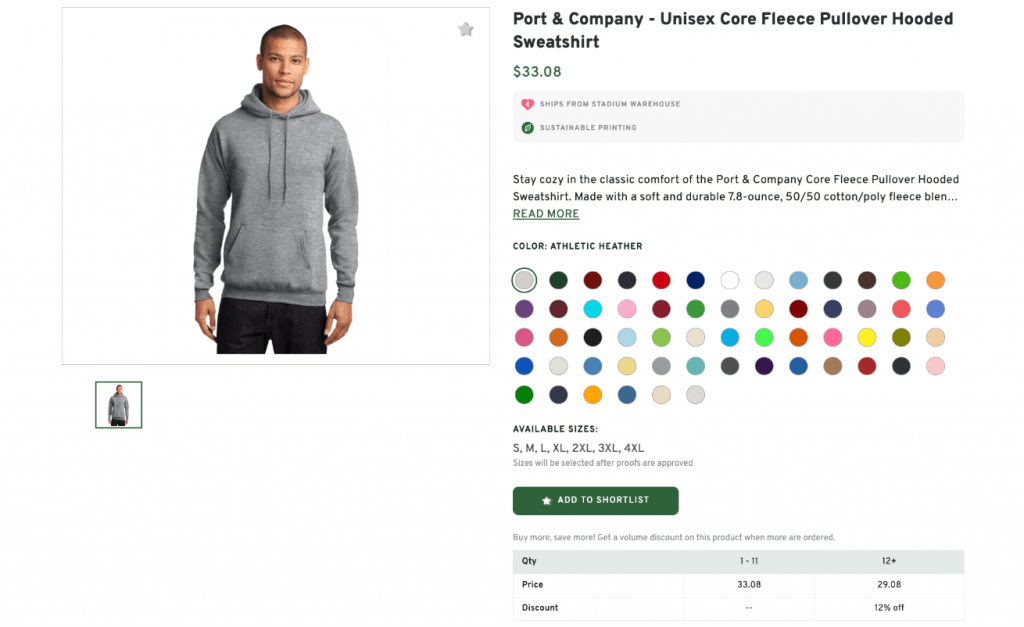Open the READ MORE product description link
The height and width of the screenshot is (627, 1024).
tap(546, 213)
